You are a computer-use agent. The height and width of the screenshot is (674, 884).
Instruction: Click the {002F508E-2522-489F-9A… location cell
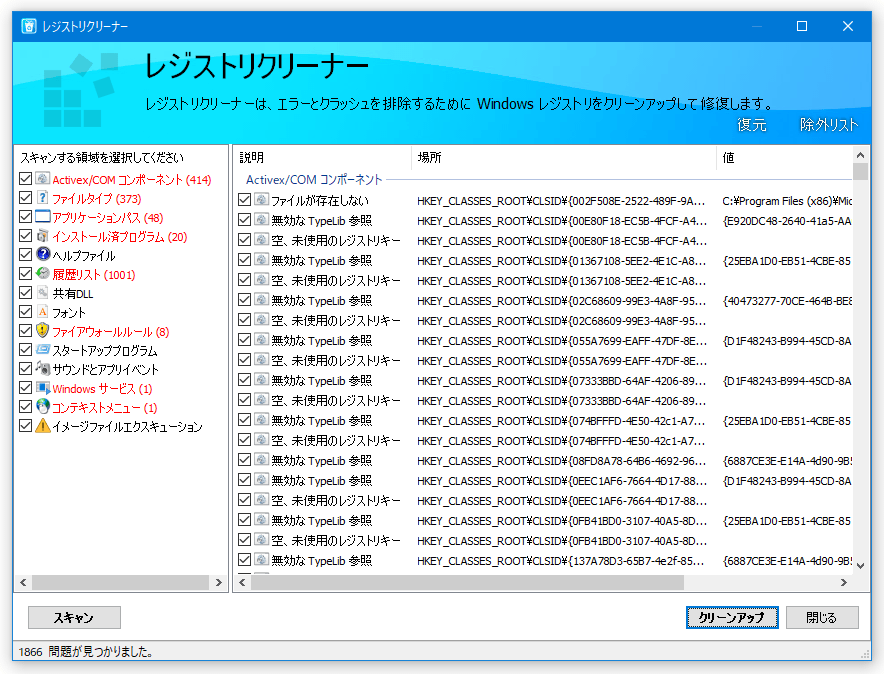click(x=561, y=201)
